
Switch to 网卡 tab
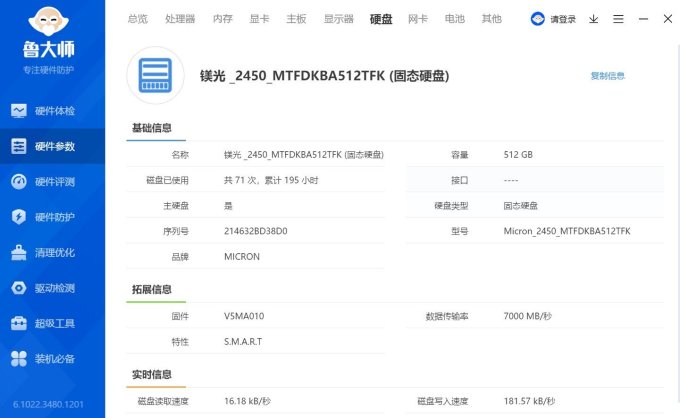[418, 19]
